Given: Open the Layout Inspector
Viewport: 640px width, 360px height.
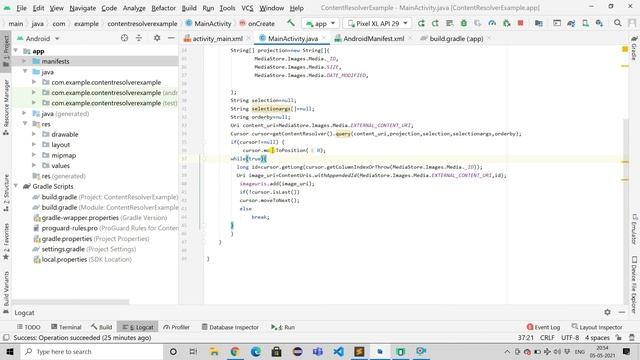Looking at the screenshot, I should [x=597, y=327].
